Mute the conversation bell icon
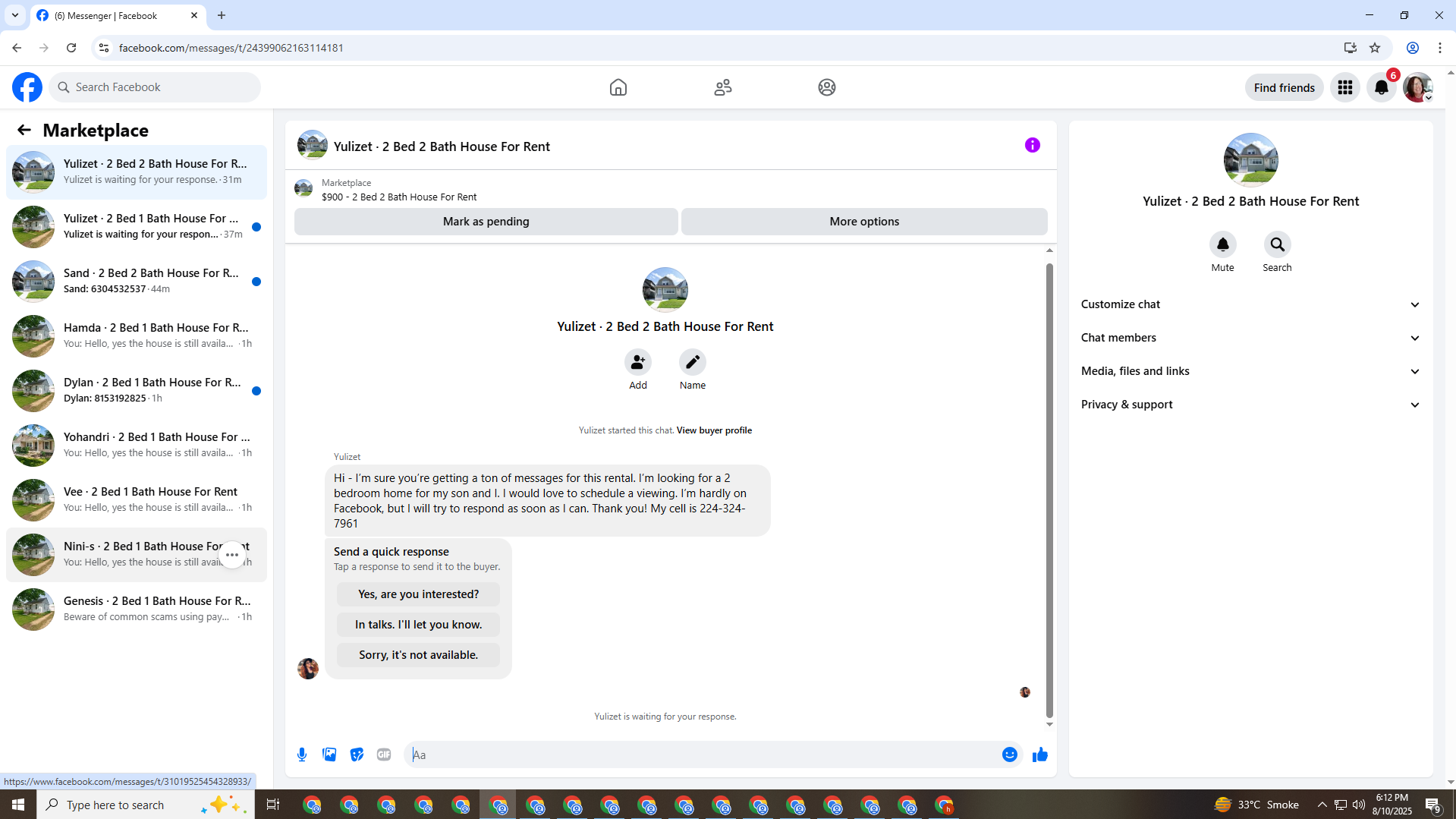 coord(1223,244)
